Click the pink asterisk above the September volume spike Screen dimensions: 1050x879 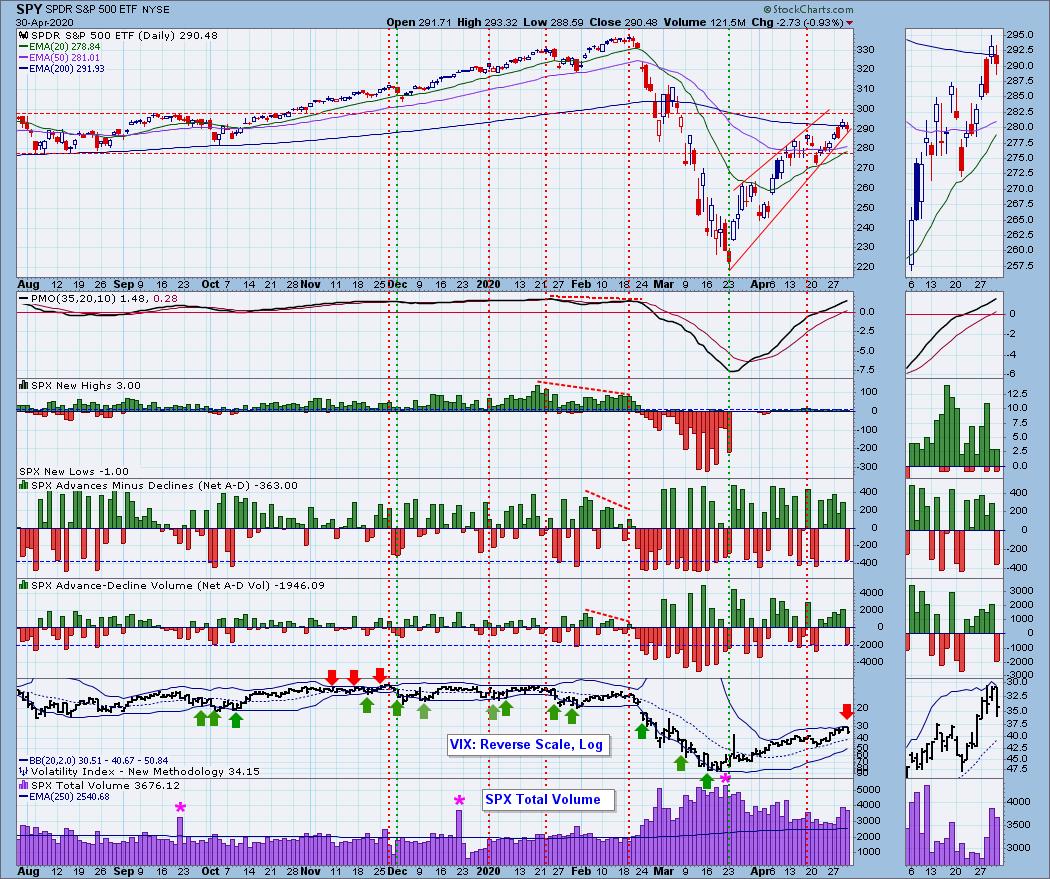point(179,808)
